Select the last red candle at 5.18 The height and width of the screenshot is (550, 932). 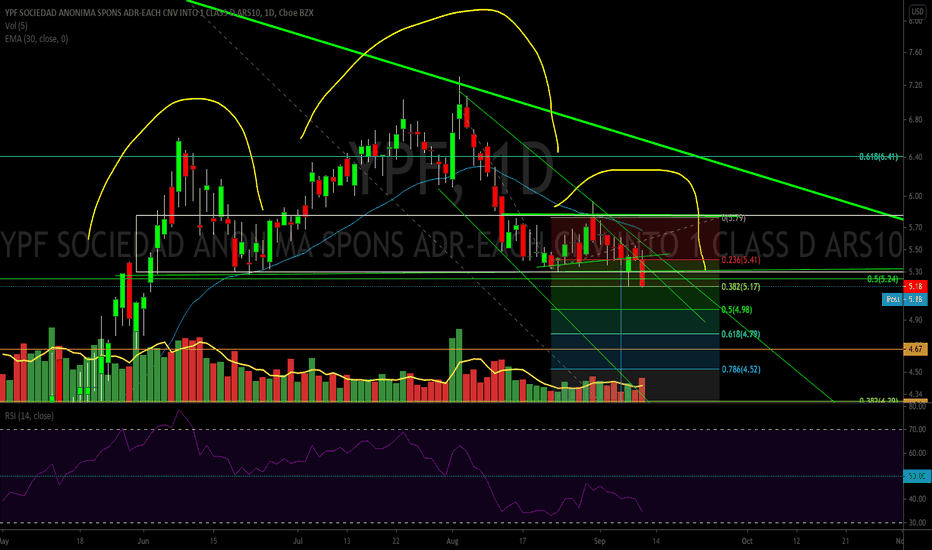coord(642,273)
